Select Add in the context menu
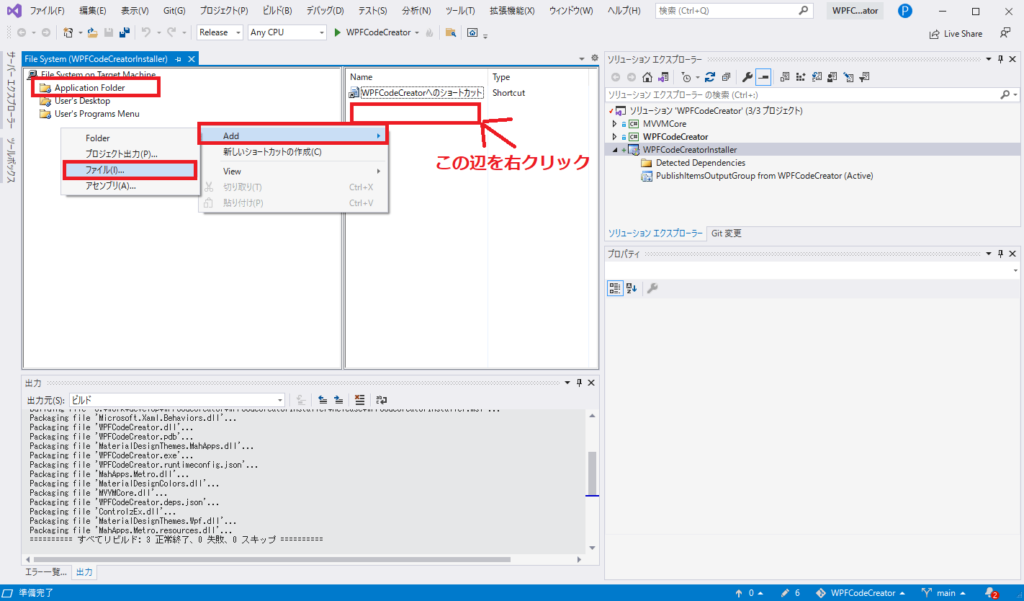1024x601 pixels. 293,136
